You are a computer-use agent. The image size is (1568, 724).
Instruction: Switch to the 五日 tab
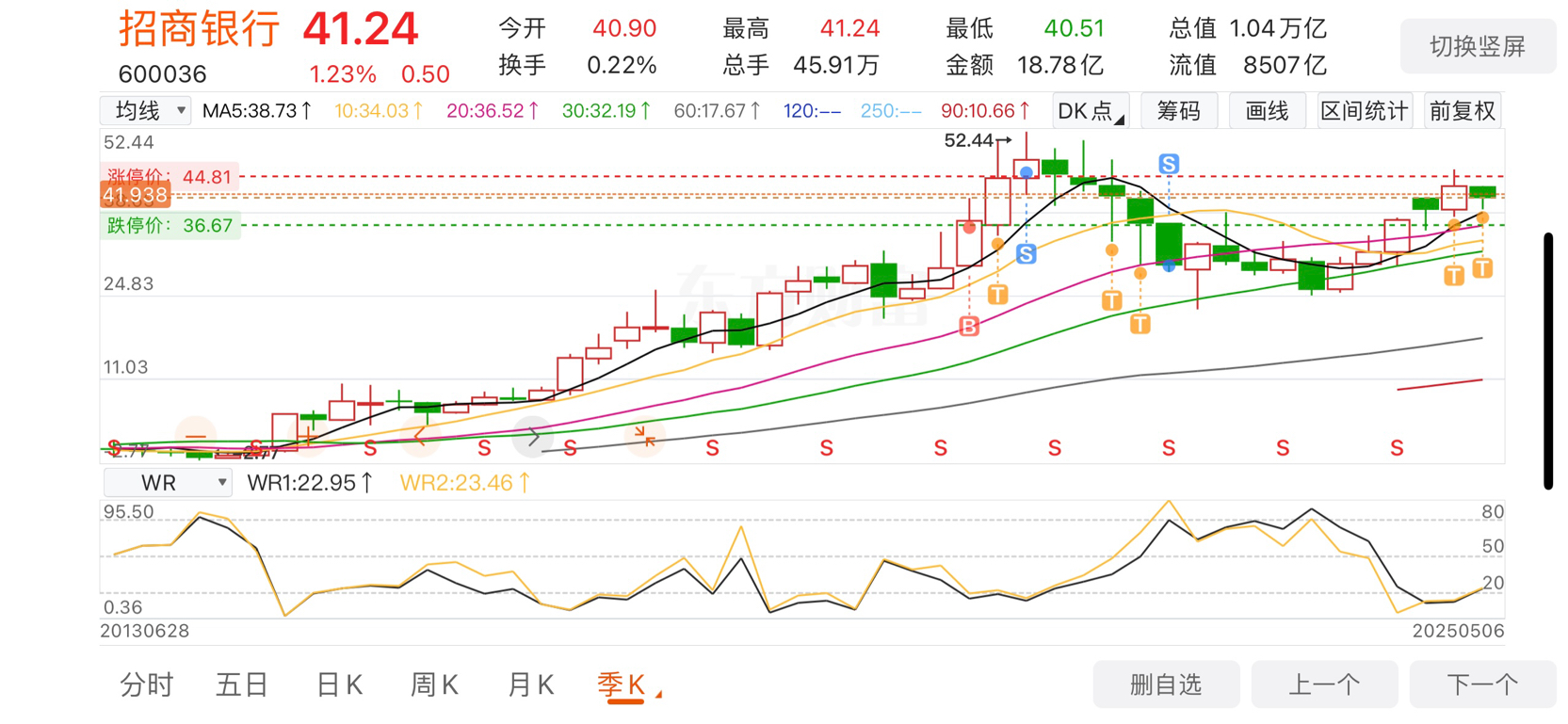coord(243,684)
